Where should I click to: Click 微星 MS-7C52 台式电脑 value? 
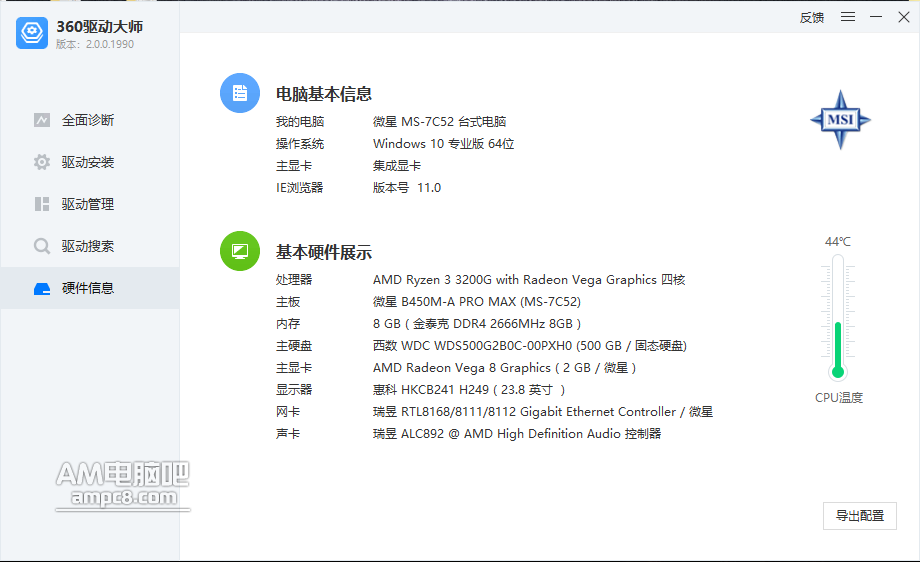[x=439, y=121]
